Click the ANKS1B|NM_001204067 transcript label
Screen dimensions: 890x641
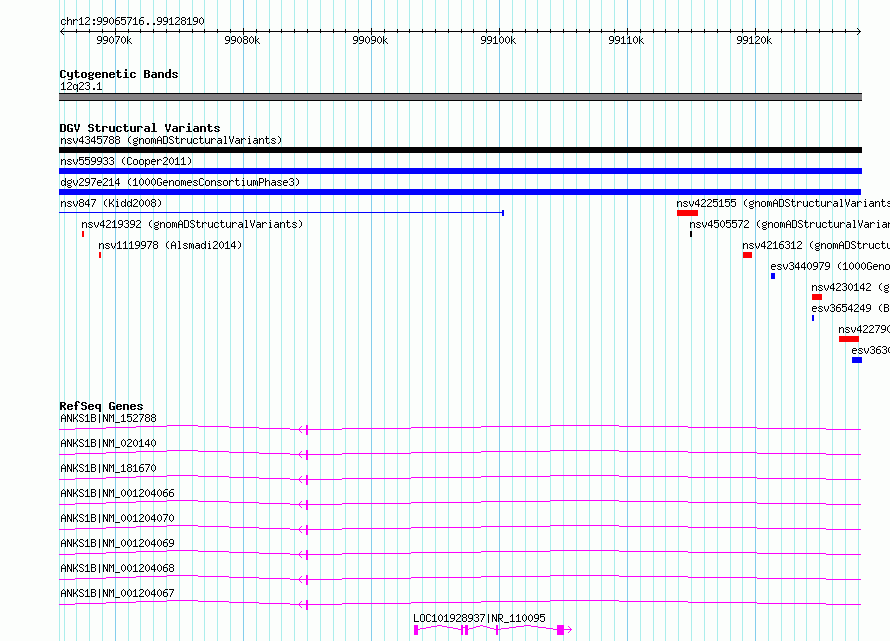click(x=117, y=593)
